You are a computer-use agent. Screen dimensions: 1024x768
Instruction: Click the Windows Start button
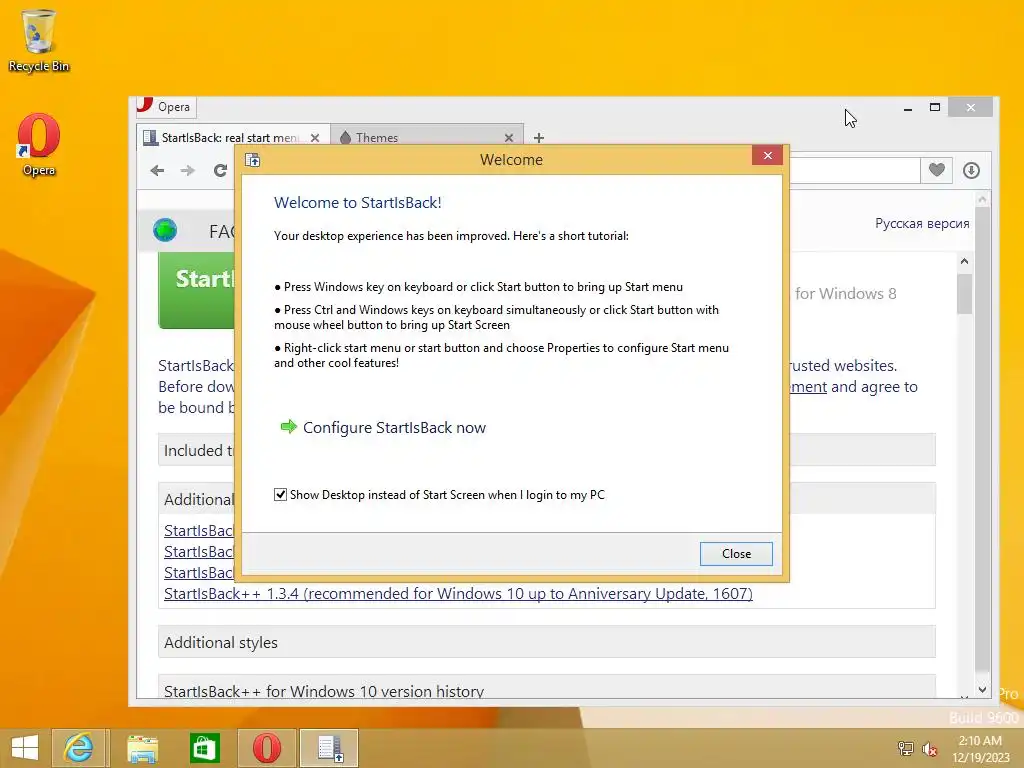tap(25, 748)
